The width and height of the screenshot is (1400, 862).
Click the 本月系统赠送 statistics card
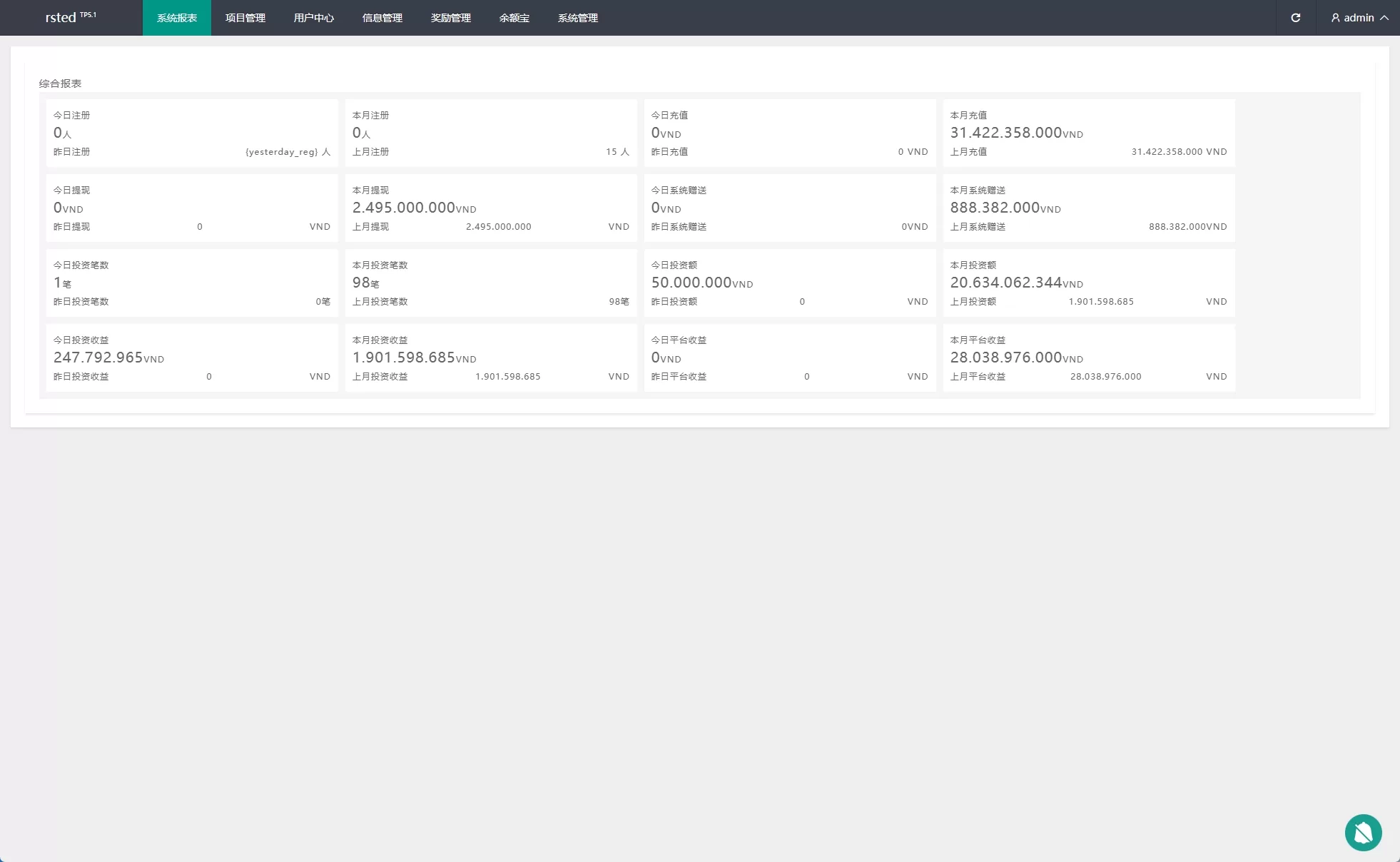pos(1088,208)
